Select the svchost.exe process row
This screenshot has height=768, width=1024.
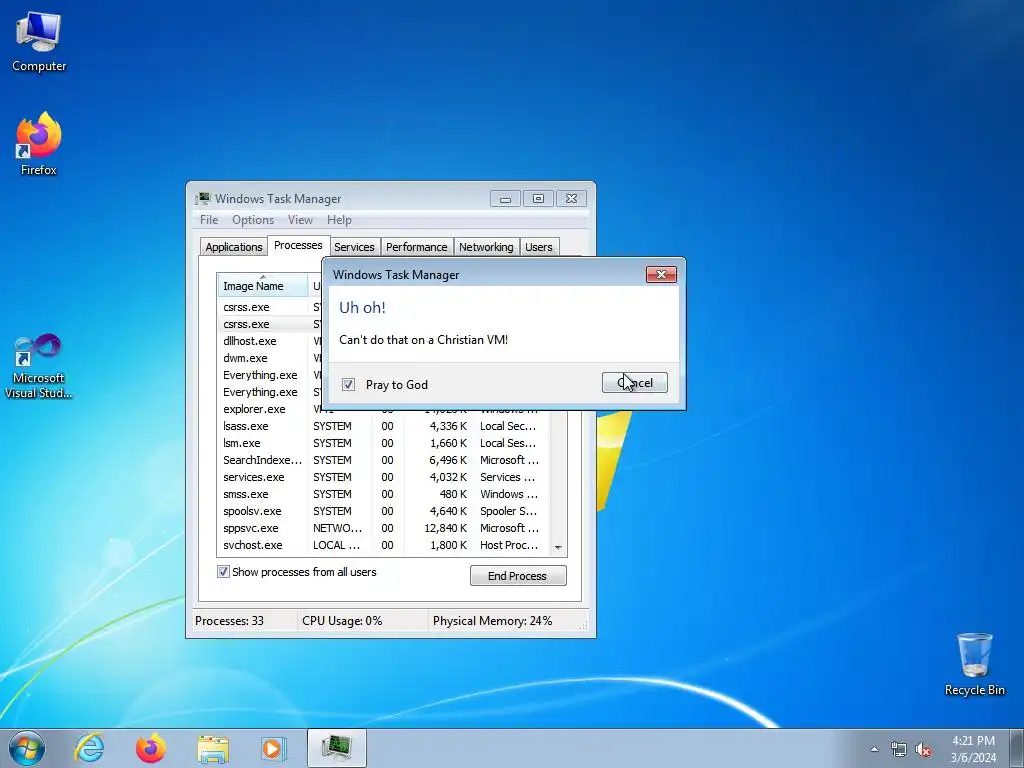(384, 545)
